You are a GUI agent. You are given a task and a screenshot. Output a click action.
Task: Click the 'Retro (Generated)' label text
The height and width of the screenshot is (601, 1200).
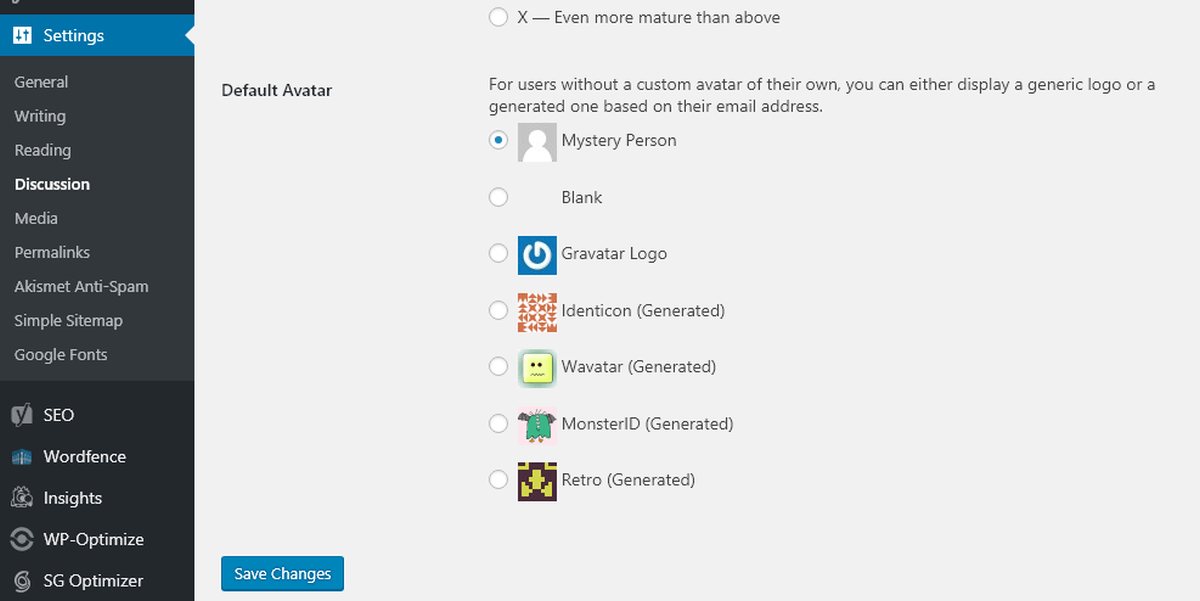[x=628, y=479]
